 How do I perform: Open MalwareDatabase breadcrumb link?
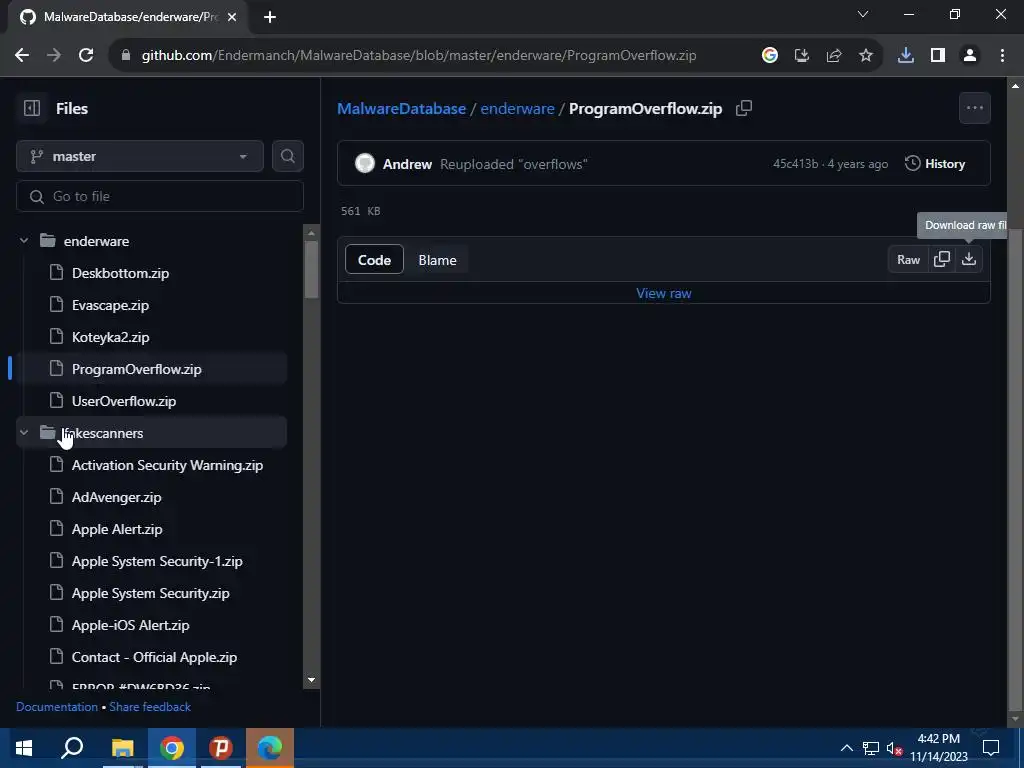click(x=402, y=108)
